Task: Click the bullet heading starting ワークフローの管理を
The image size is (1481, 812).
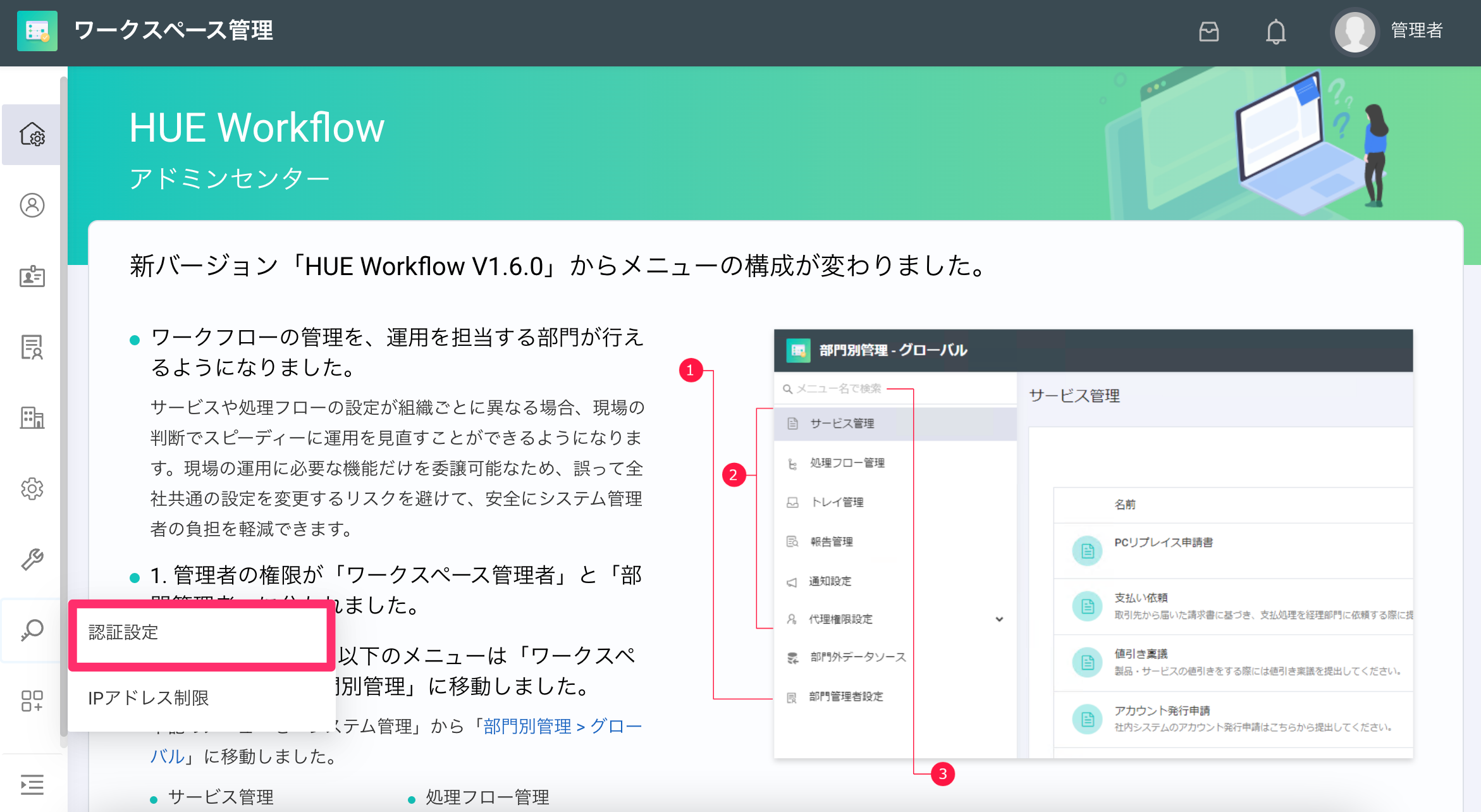Action: tap(397, 352)
